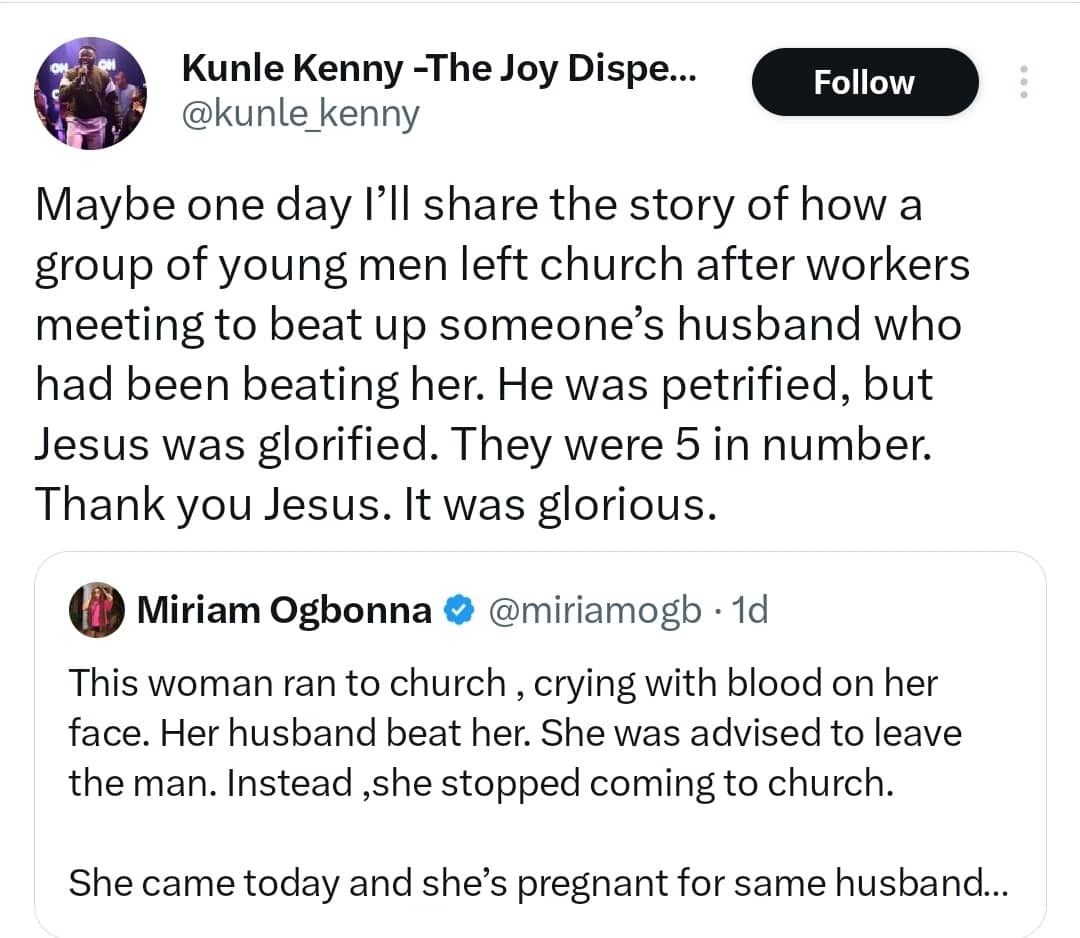Click the @miriamogb handle
Screen dimensions: 1080x938
(593, 610)
